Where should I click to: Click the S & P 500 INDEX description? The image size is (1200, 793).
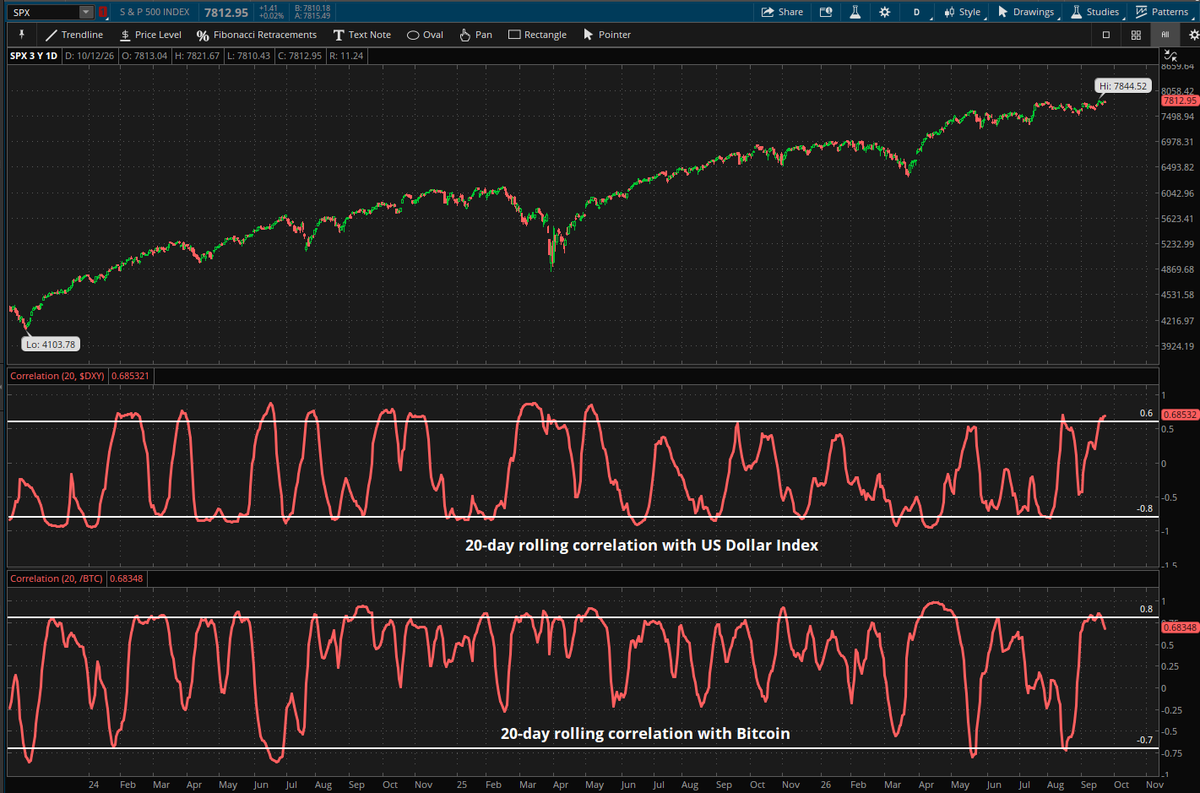tap(157, 12)
